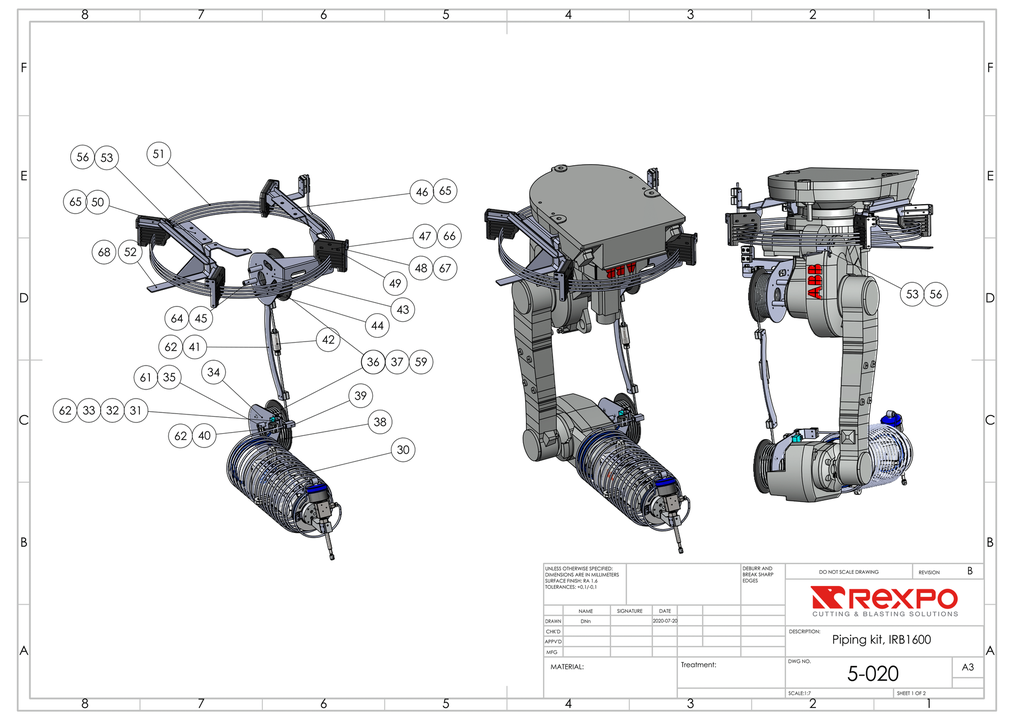Click the Rexpo logo in title block

point(884,602)
